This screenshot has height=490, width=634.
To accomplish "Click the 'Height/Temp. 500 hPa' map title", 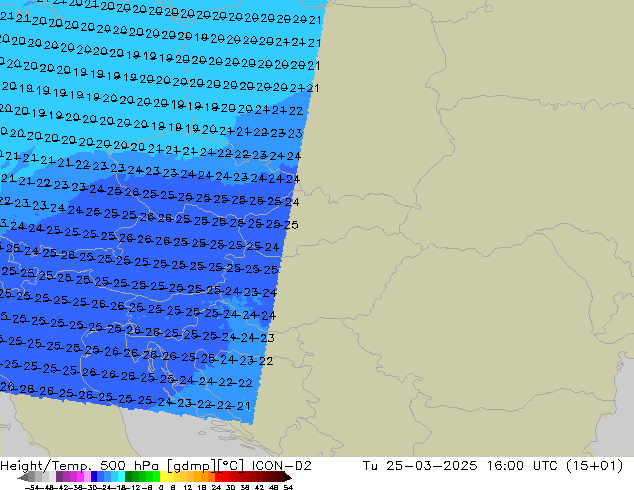I will pos(80,466).
